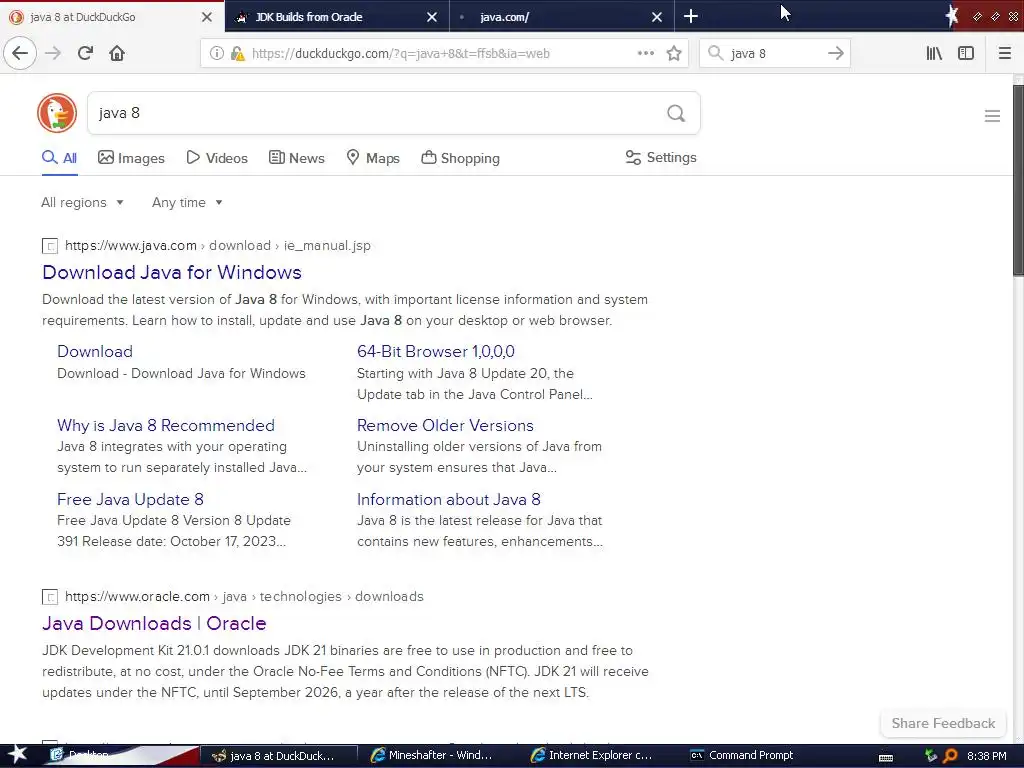The image size is (1024, 768).
Task: Open the Library bookmarks icon
Action: [934, 53]
